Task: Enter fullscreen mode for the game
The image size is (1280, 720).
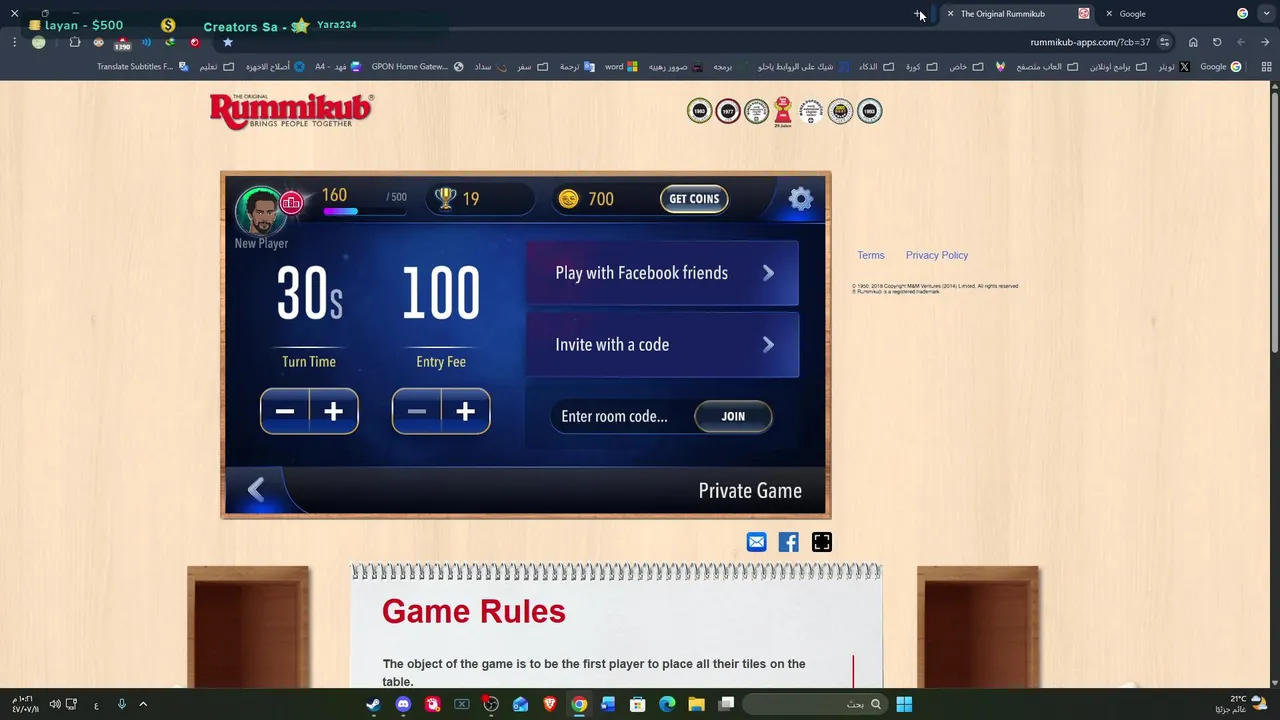Action: [822, 542]
